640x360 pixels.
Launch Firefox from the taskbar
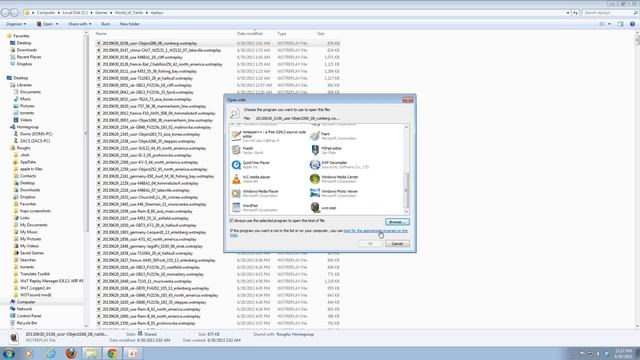[71, 353]
